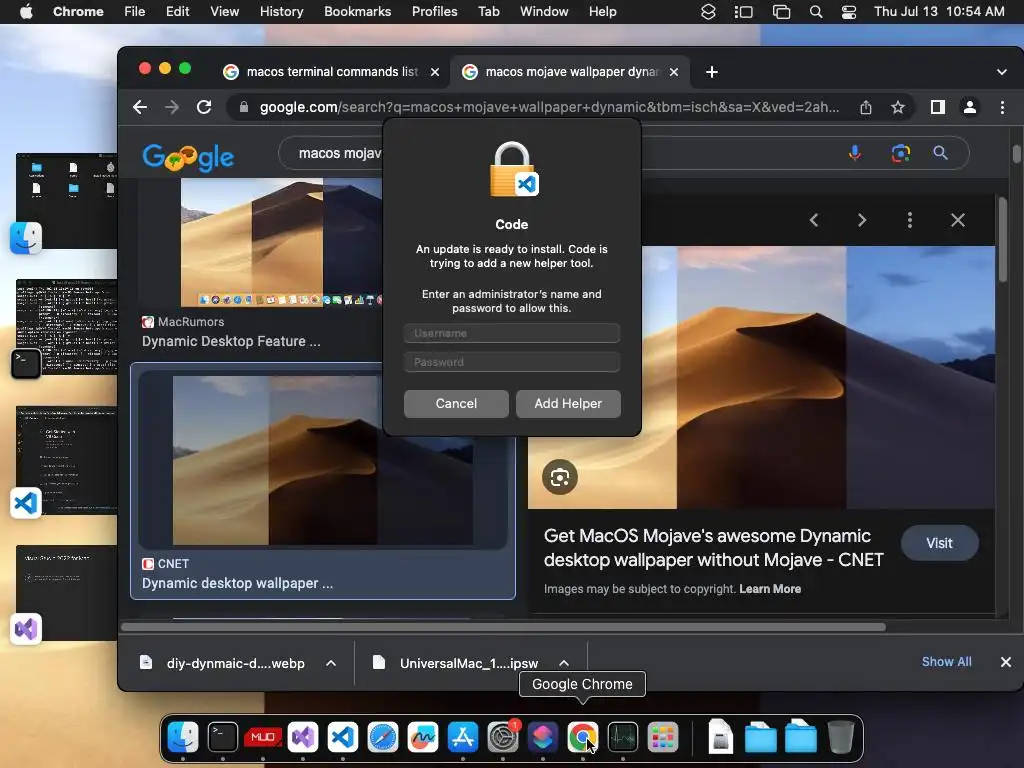The image size is (1024, 768).
Task: Open Safari from the Dock
Action: 383,737
